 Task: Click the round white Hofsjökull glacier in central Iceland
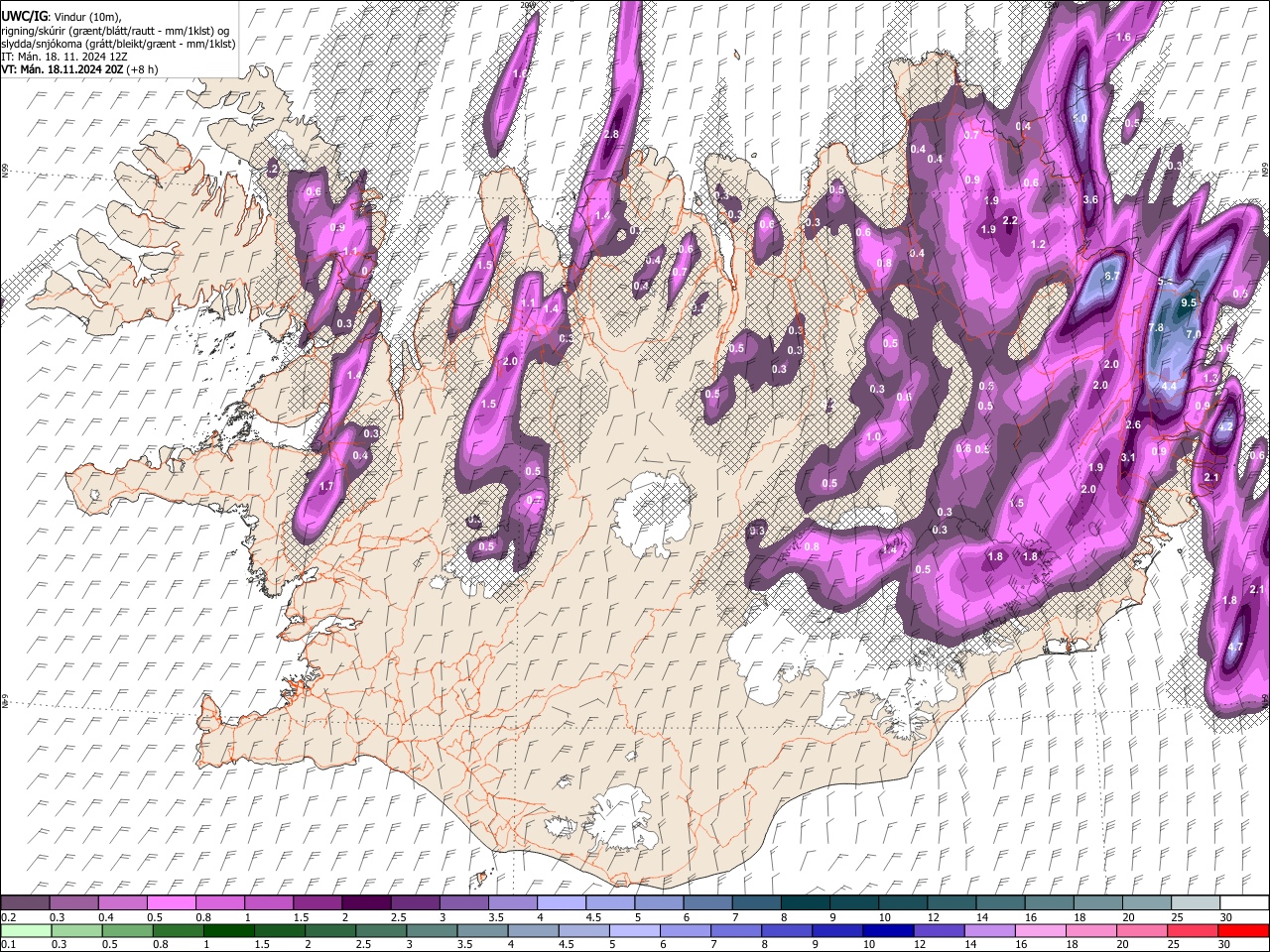pos(652,516)
